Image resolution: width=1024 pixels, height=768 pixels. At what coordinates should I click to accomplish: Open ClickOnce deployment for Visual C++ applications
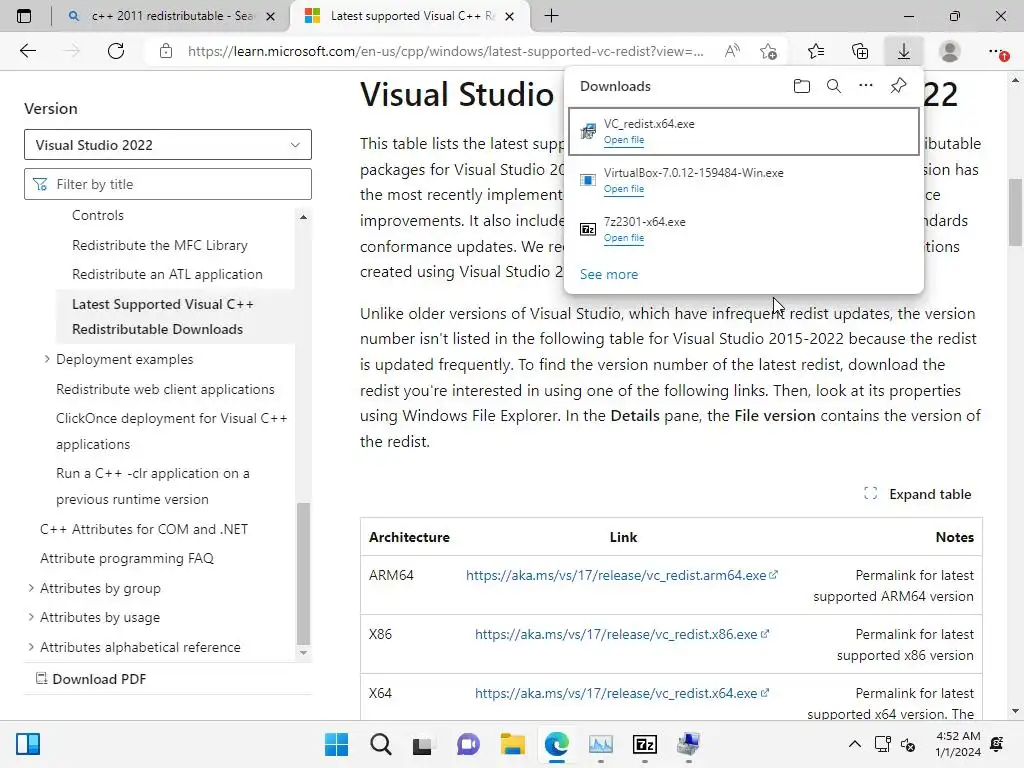(x=172, y=431)
